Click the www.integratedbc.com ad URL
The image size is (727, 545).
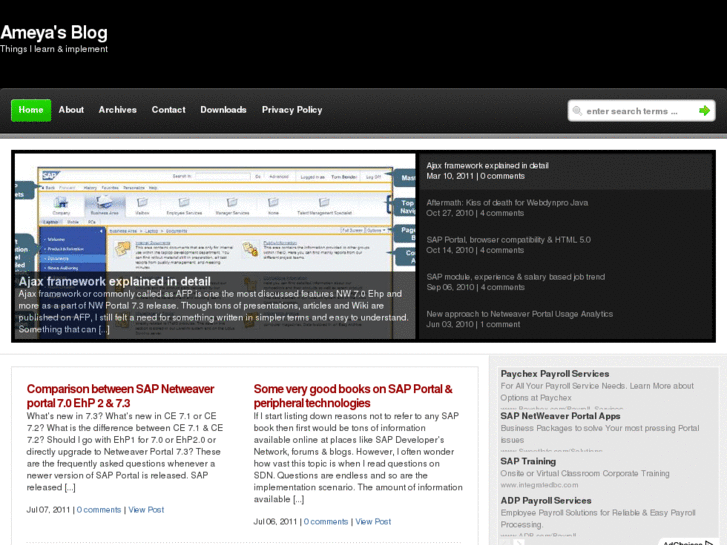pyautogui.click(x=539, y=485)
